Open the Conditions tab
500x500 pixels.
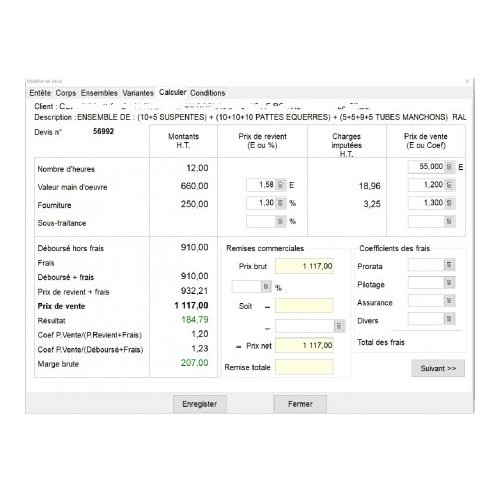tap(208, 93)
